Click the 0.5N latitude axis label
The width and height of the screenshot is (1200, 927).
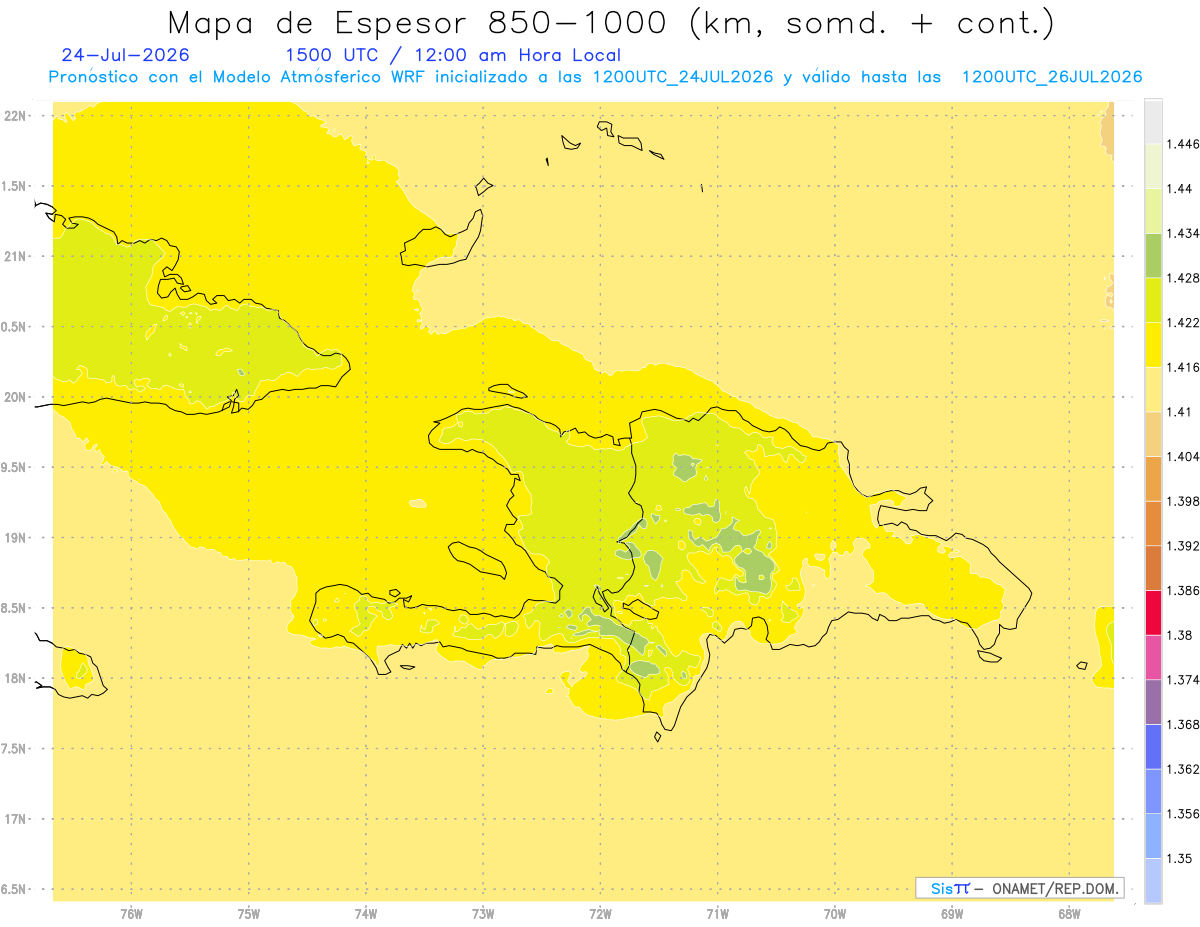click(15, 327)
